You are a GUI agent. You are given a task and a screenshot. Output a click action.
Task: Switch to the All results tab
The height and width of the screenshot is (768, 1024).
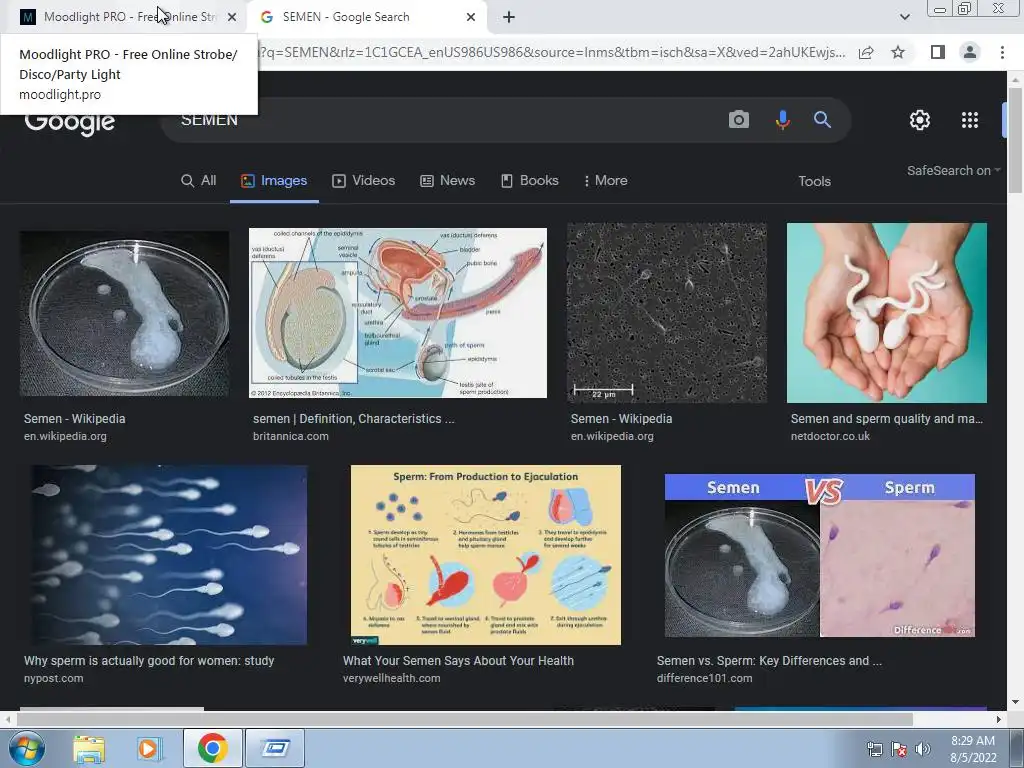point(199,181)
